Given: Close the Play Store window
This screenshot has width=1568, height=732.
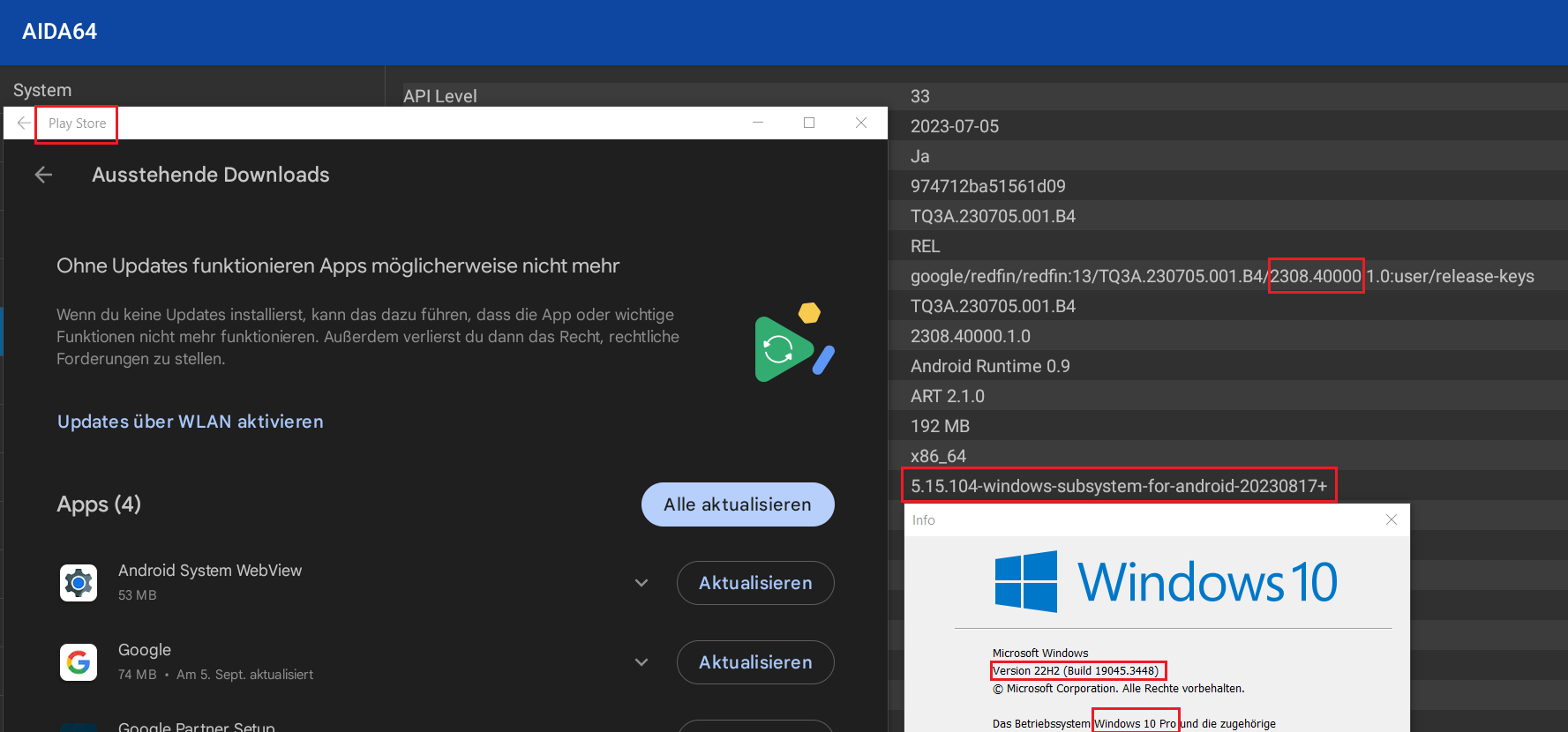Looking at the screenshot, I should (x=861, y=123).
